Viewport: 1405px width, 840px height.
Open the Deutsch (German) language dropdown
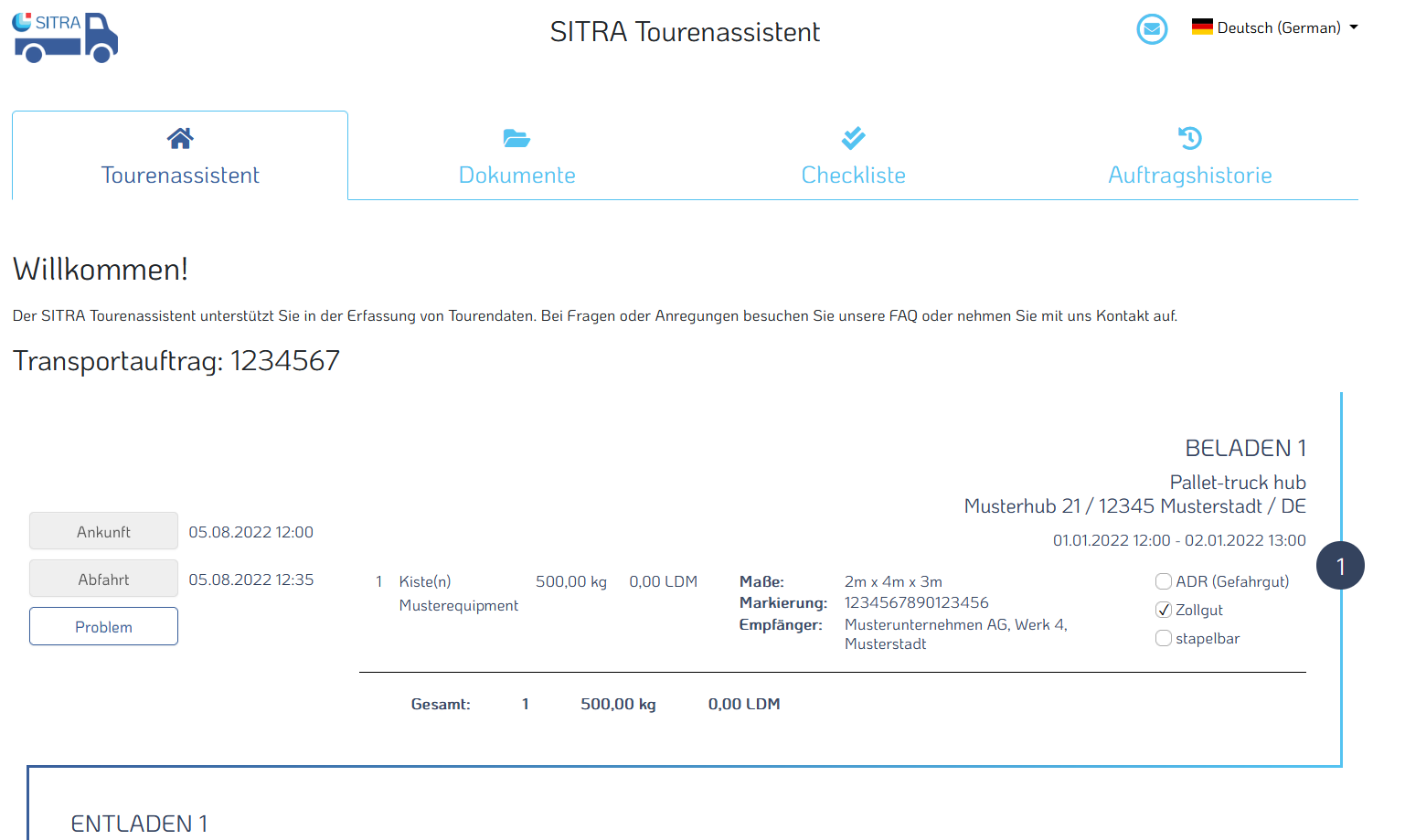tap(1278, 27)
